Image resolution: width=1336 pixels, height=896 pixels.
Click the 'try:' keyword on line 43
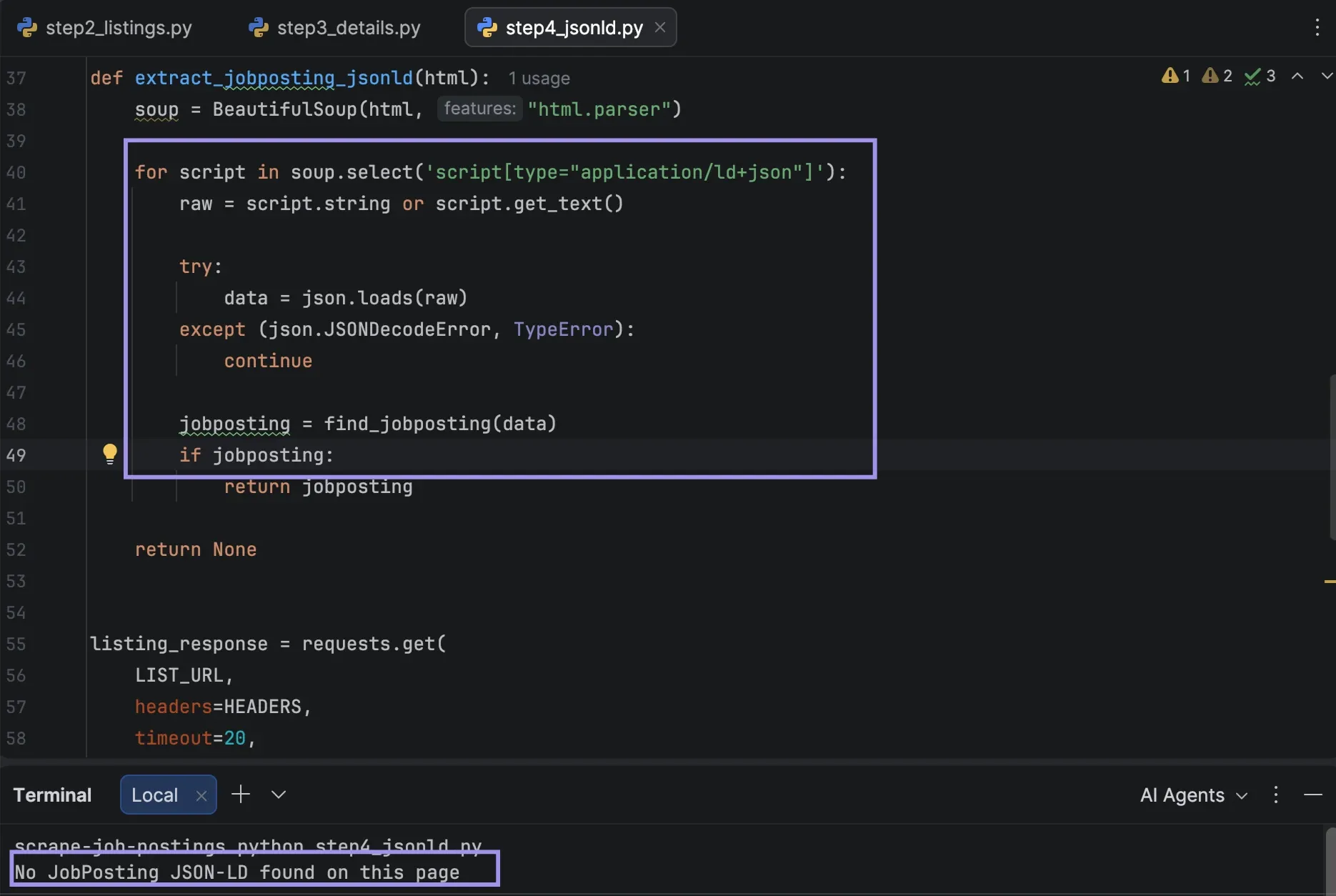[200, 267]
